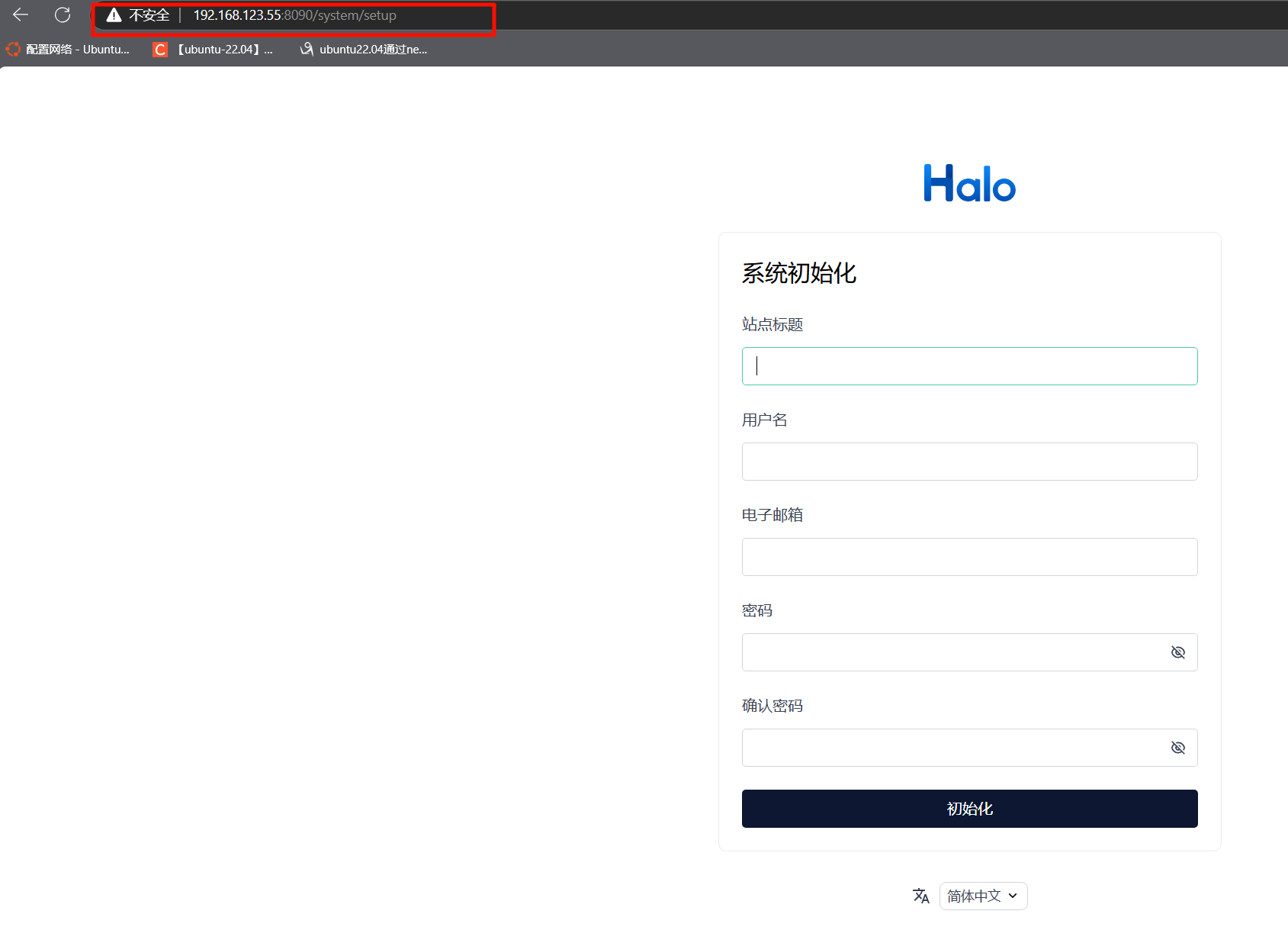The image size is (1288, 943).
Task: Click the 不安全 security label
Action: pyautogui.click(x=149, y=15)
